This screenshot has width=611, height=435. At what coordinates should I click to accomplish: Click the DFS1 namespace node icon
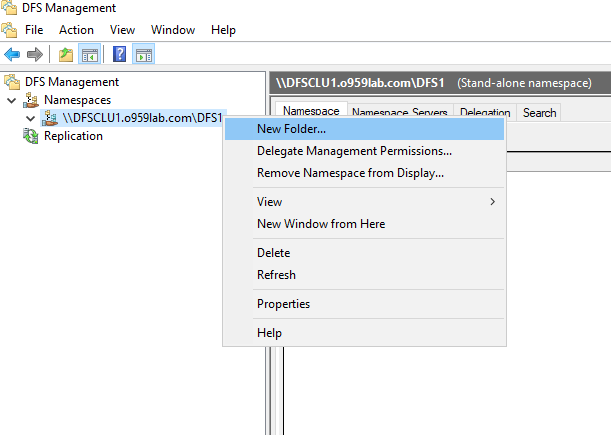(49, 118)
